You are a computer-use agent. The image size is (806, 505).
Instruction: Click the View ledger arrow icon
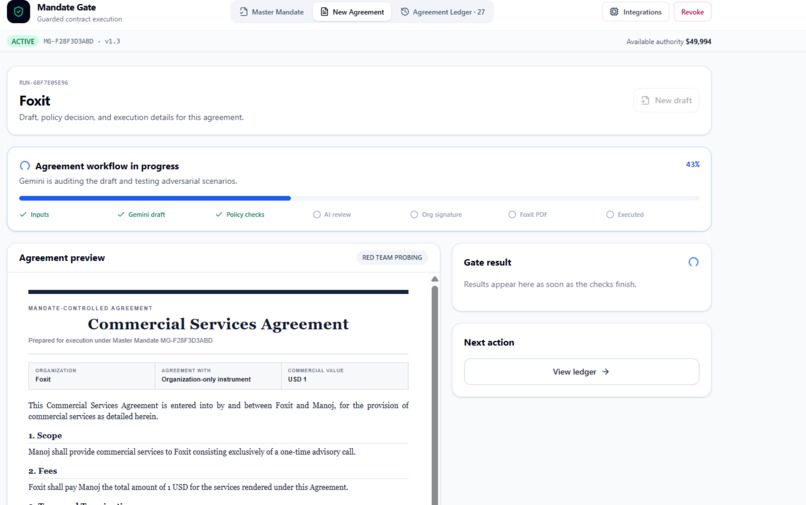click(606, 371)
